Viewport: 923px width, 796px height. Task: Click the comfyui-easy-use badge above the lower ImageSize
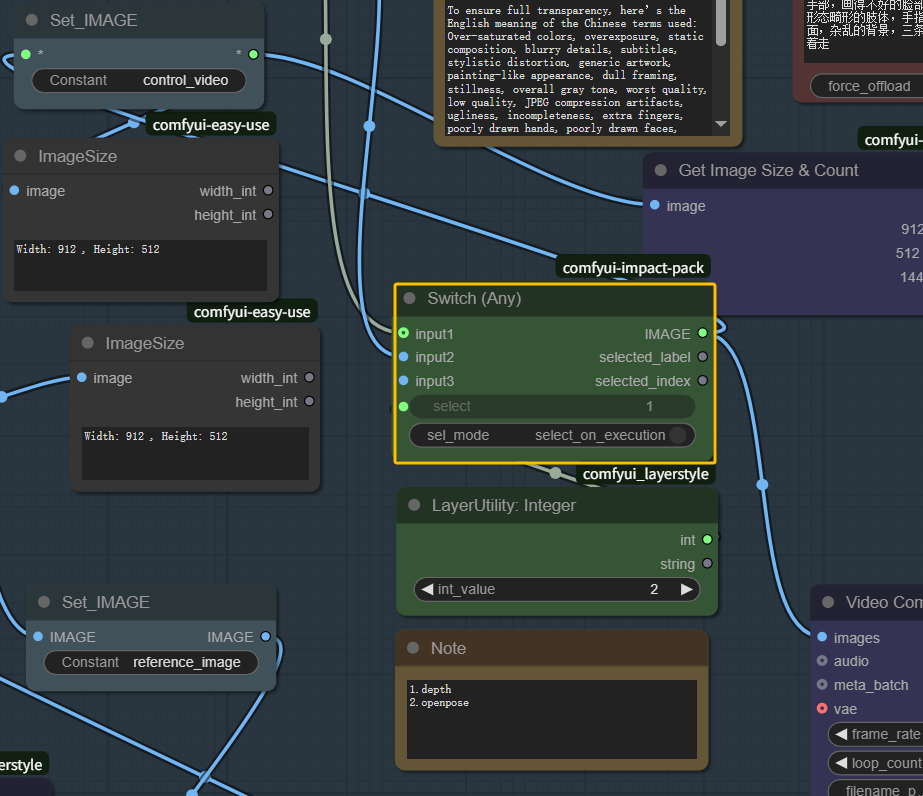click(x=252, y=312)
